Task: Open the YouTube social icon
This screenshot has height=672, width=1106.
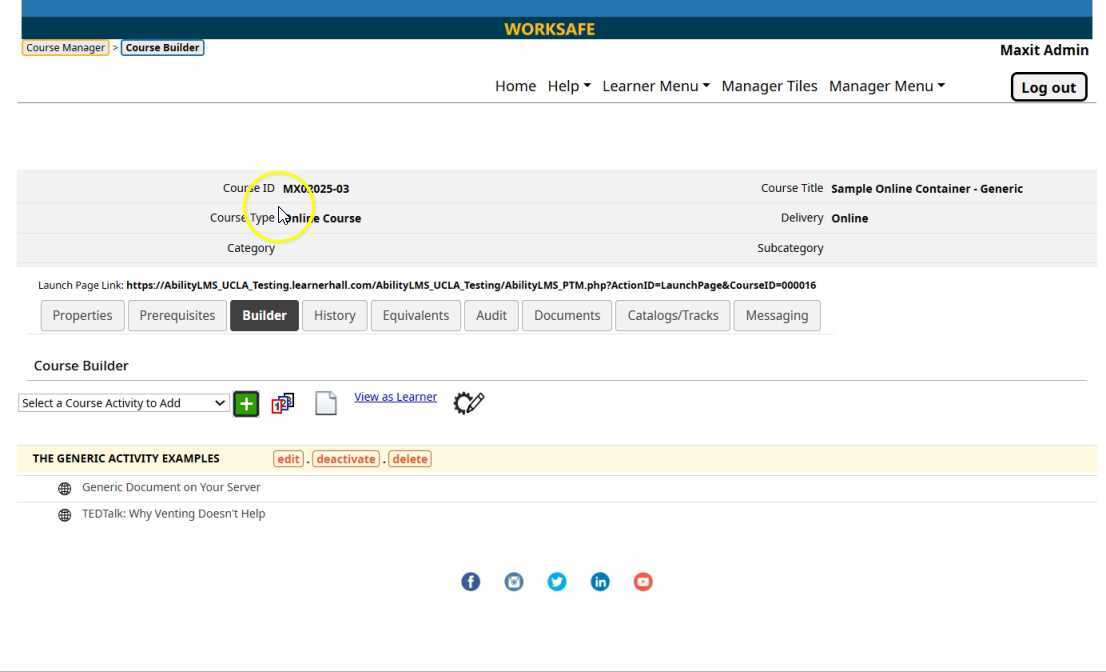Action: [x=643, y=582]
